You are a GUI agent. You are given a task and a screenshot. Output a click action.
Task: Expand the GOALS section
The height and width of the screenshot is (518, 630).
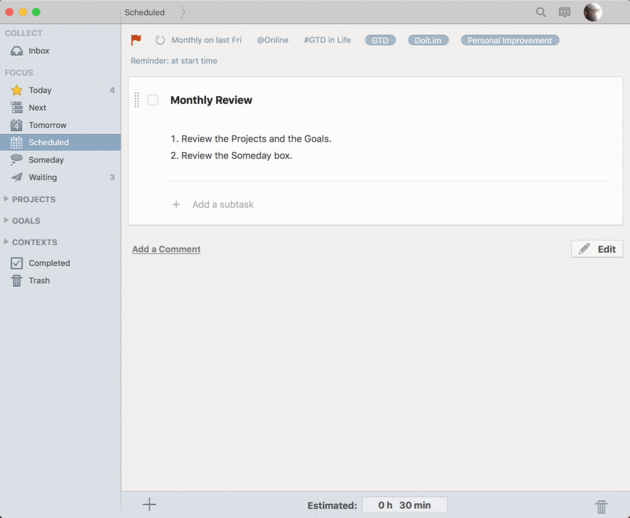(x=6, y=220)
